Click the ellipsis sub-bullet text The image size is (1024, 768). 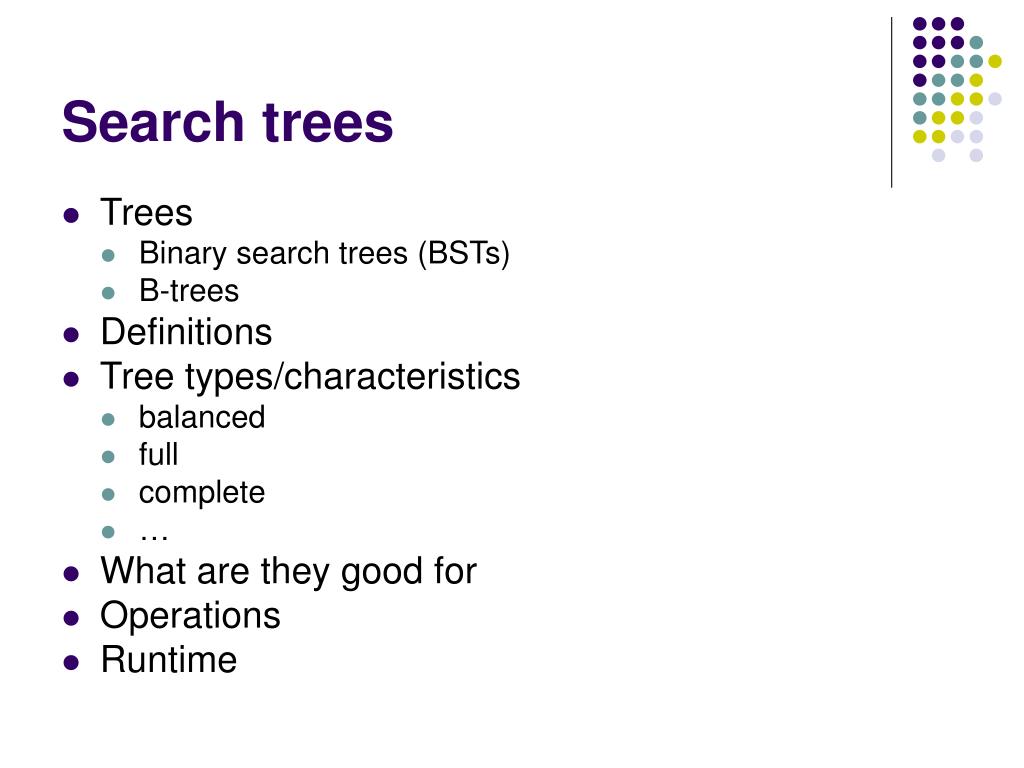(154, 536)
